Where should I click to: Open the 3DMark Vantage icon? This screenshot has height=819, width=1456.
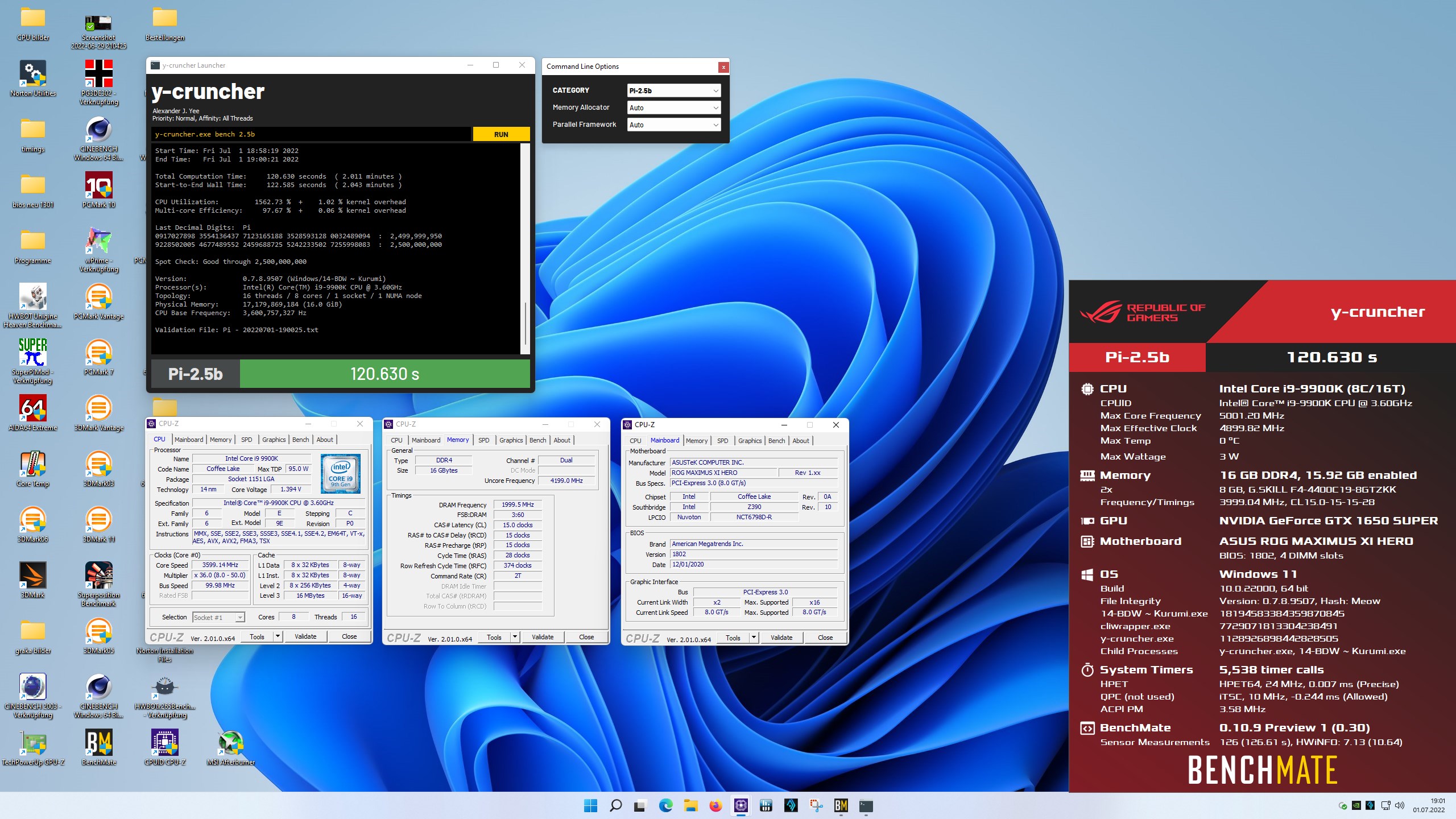[98, 413]
